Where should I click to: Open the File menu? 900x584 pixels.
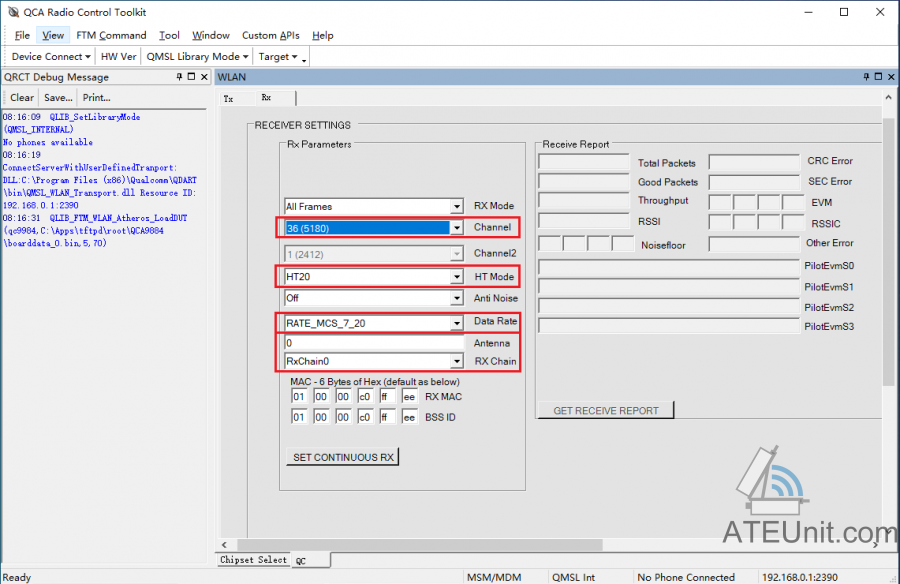click(22, 35)
